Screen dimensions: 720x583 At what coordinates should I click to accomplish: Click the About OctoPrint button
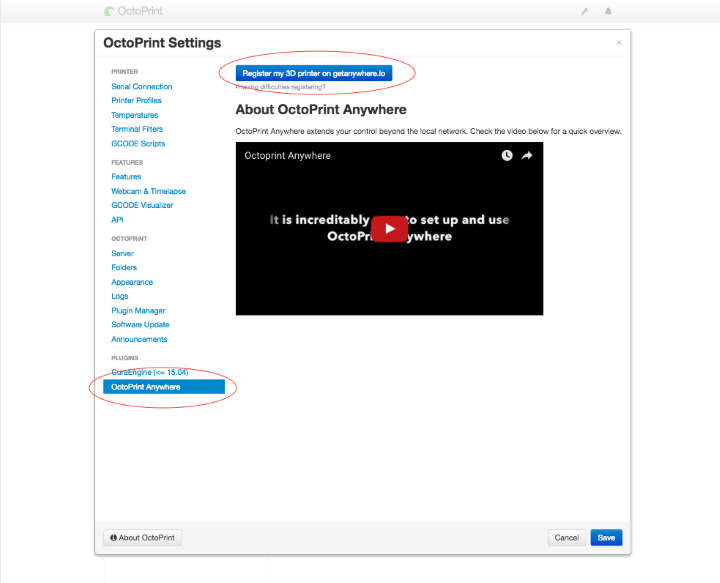coord(142,538)
